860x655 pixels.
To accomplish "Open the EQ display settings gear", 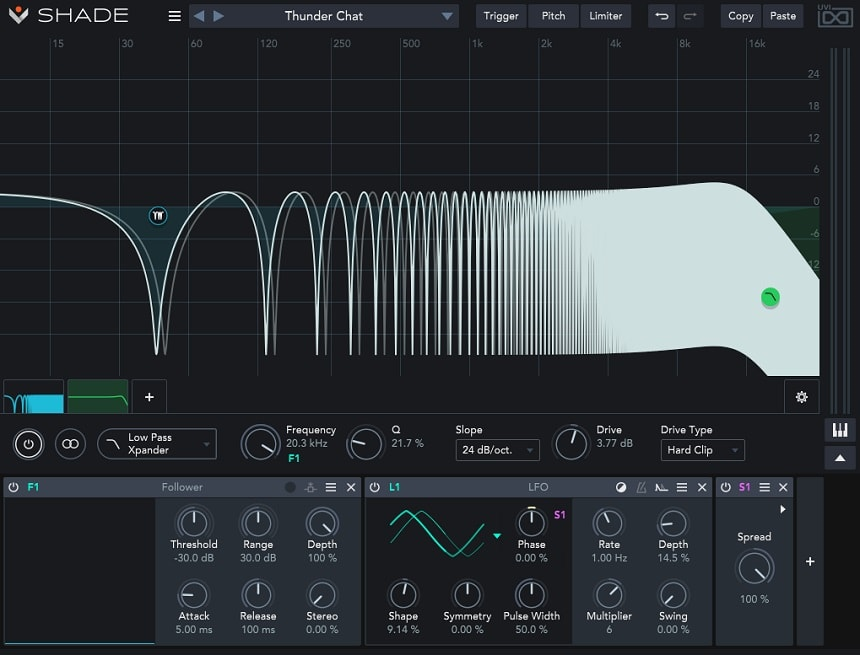I will click(x=801, y=396).
